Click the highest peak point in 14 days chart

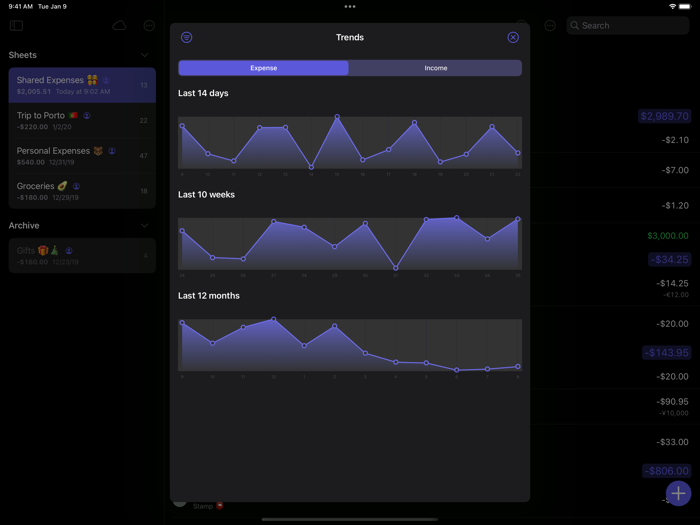tap(337, 117)
